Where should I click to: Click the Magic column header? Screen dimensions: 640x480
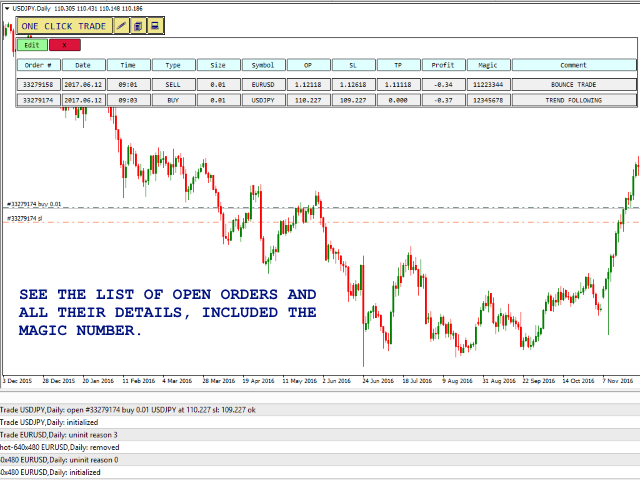click(x=486, y=65)
